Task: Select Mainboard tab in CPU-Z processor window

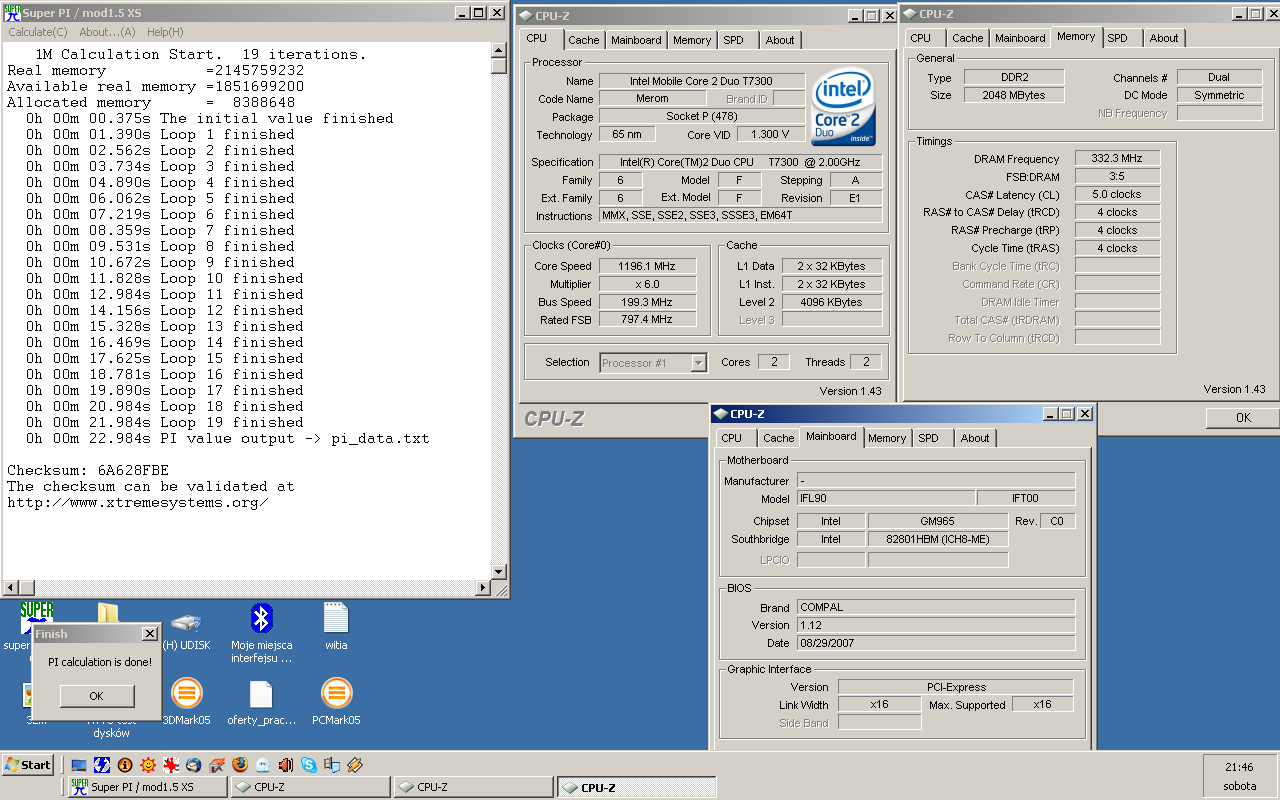Action: point(636,40)
